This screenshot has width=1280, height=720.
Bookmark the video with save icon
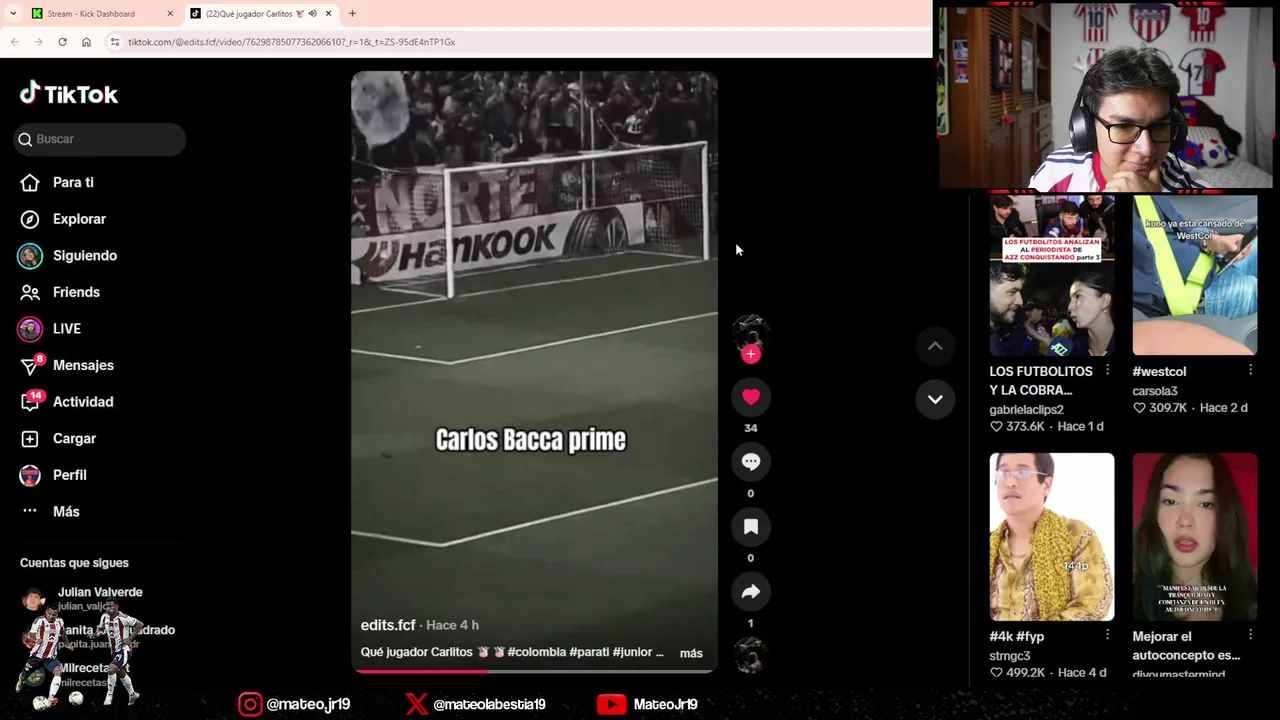[751, 526]
